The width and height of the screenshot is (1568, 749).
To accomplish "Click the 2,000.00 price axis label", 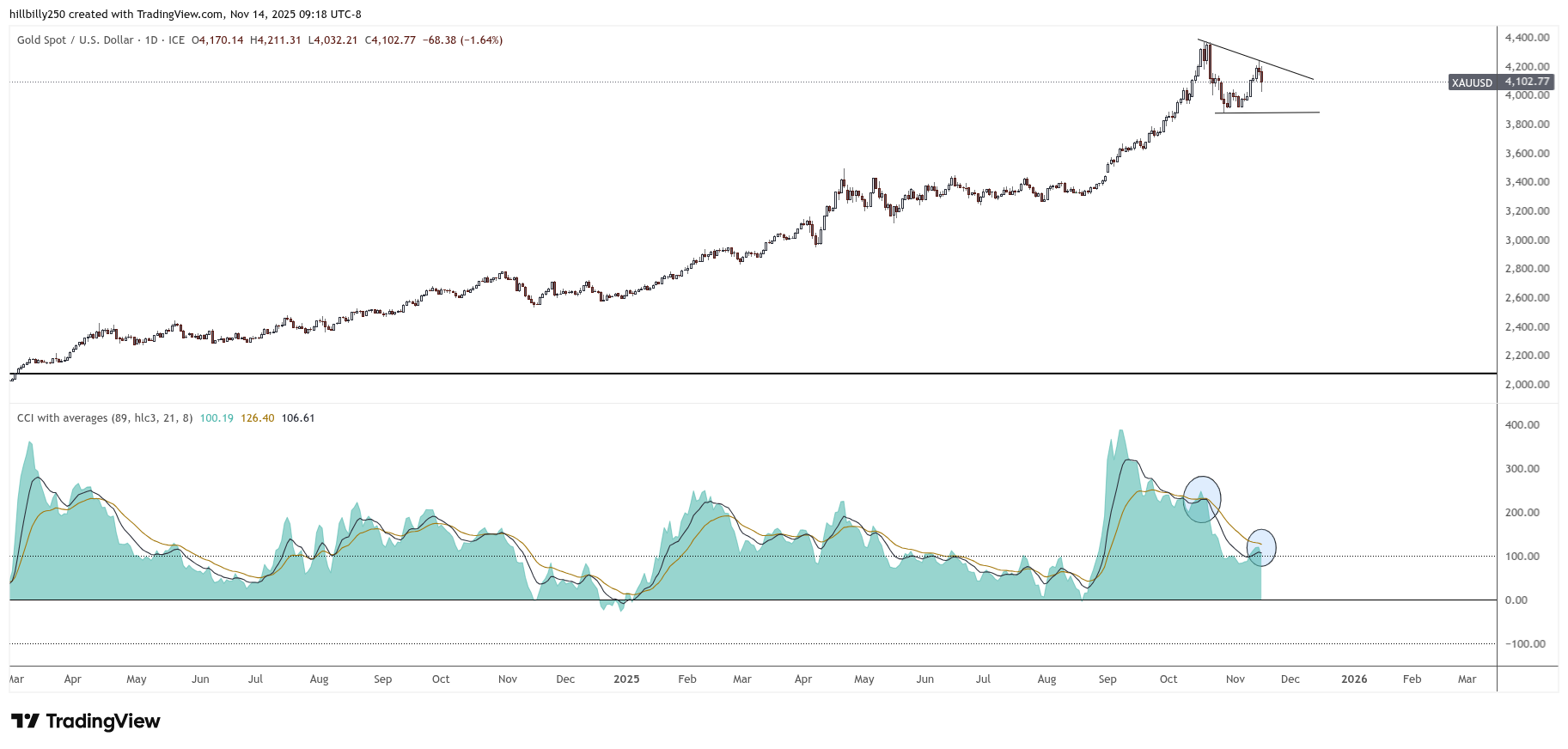I will click(1527, 385).
